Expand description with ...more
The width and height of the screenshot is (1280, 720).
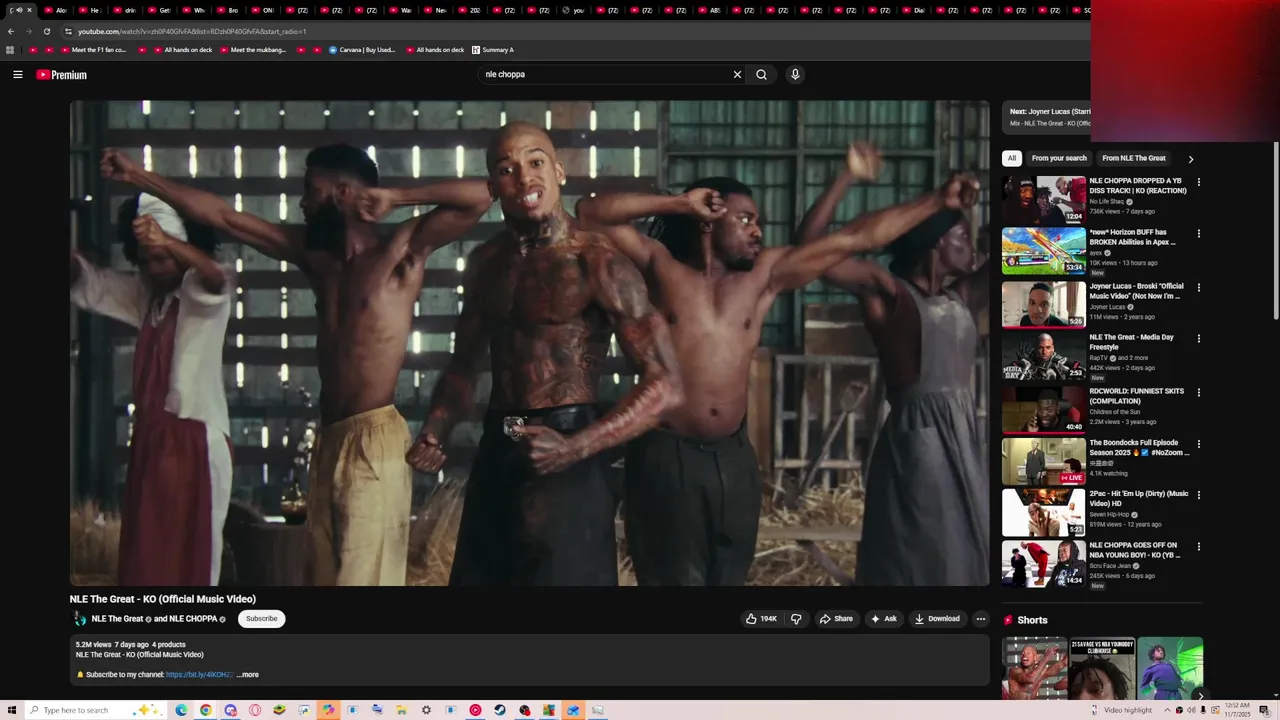pyautogui.click(x=248, y=675)
